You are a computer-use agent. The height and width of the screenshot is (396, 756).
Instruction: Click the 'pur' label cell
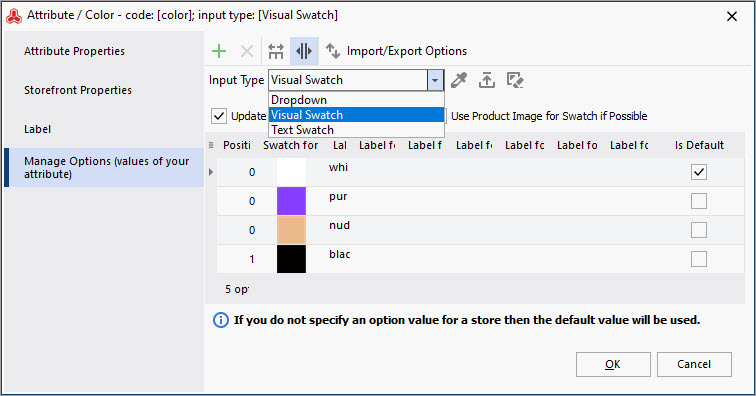[x=338, y=196]
